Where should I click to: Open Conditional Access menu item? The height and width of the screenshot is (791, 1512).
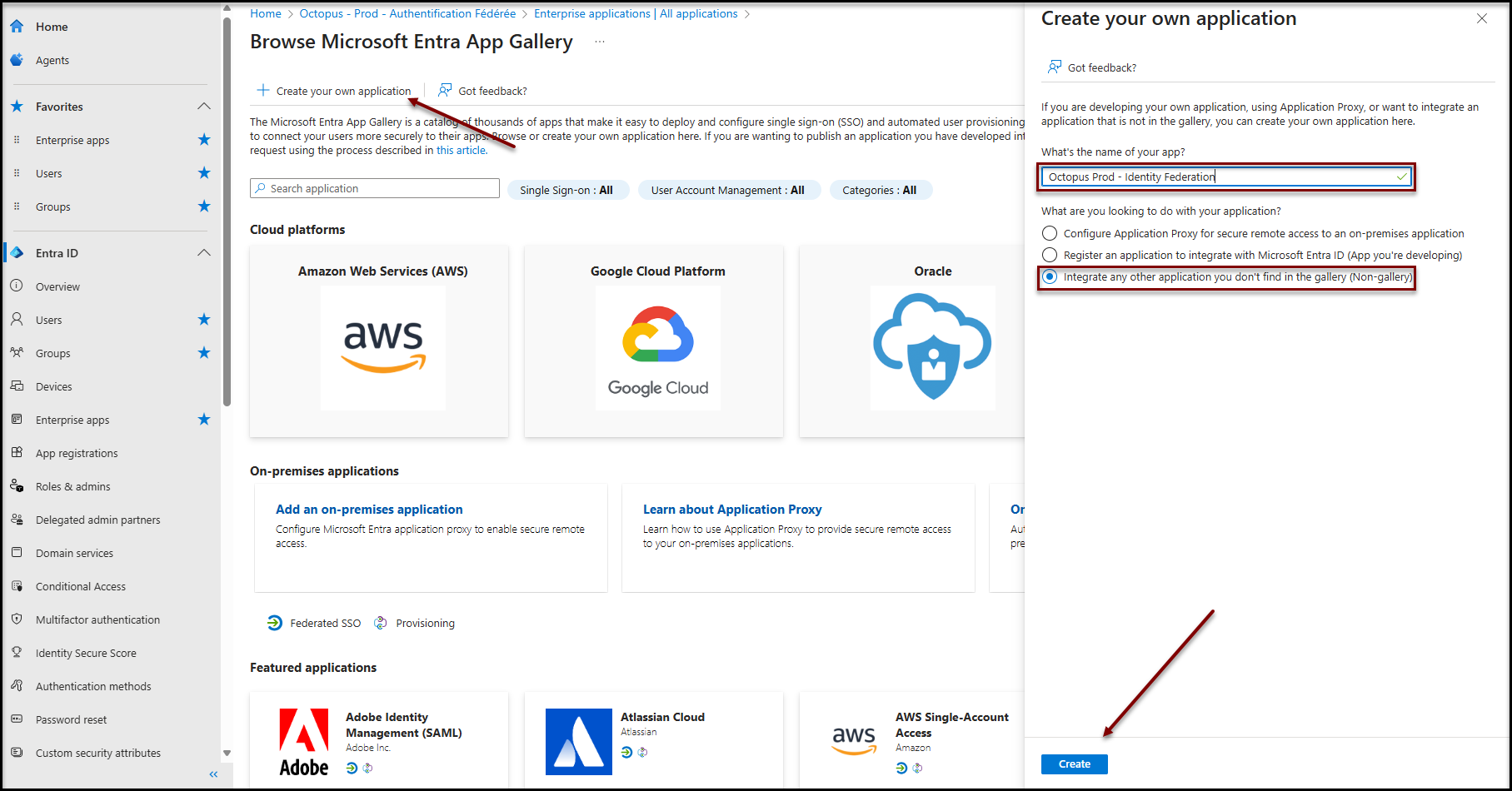tap(81, 586)
